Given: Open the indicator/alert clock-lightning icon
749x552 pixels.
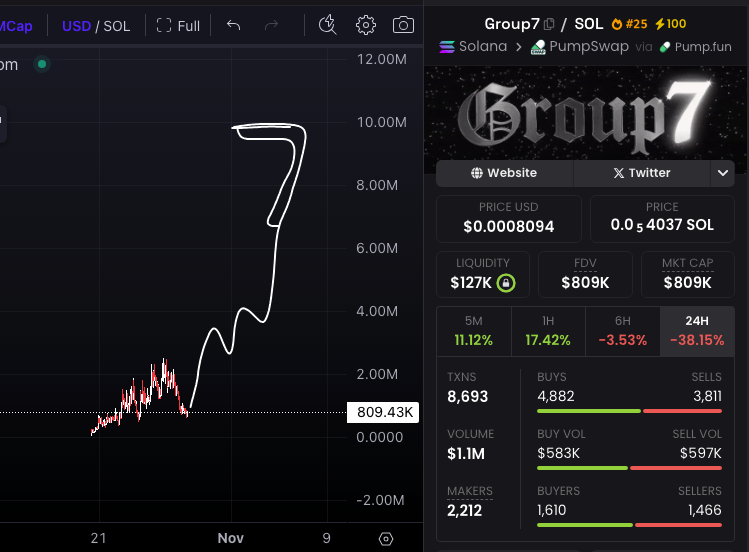Looking at the screenshot, I should coord(328,25).
